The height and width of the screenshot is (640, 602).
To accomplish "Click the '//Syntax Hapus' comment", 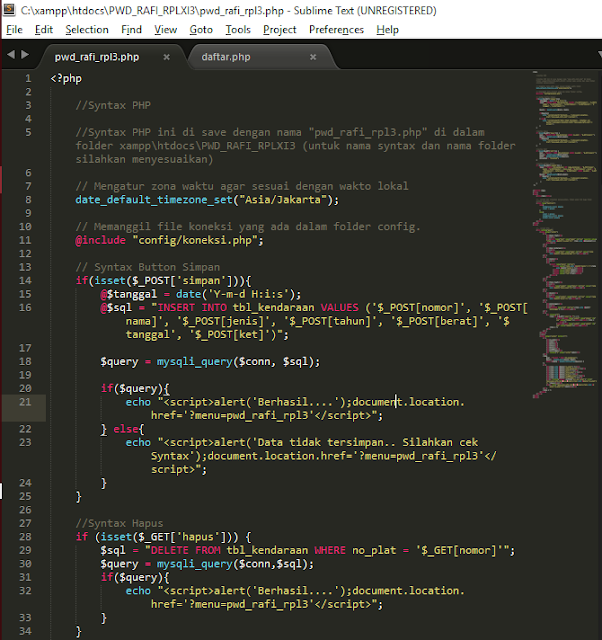I will click(119, 523).
